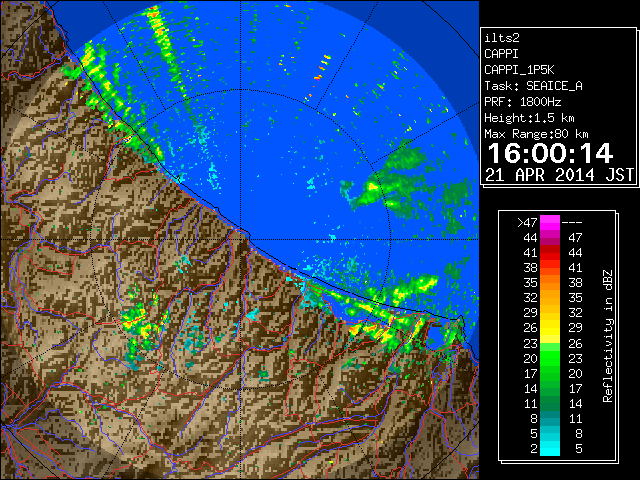This screenshot has width=640, height=480.
Task: Click the 'Reflectivity in dBZ' axis label
Action: point(607,336)
